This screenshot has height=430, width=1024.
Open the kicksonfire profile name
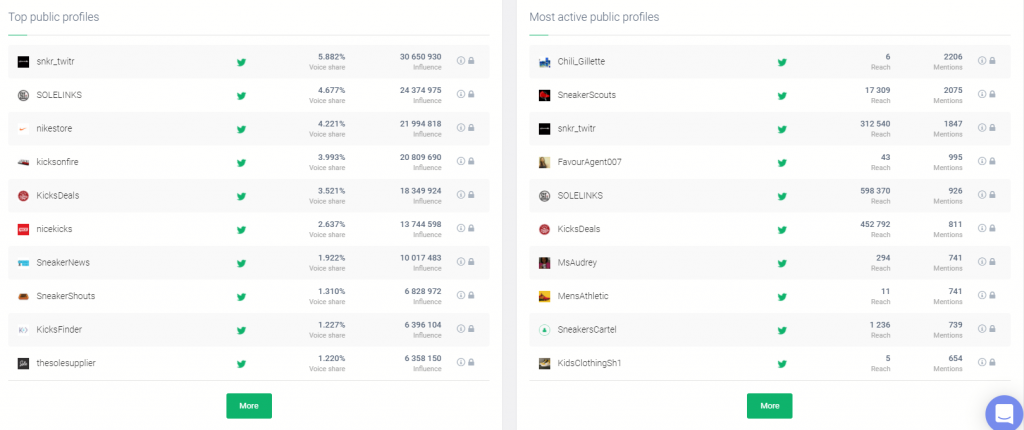(57, 162)
